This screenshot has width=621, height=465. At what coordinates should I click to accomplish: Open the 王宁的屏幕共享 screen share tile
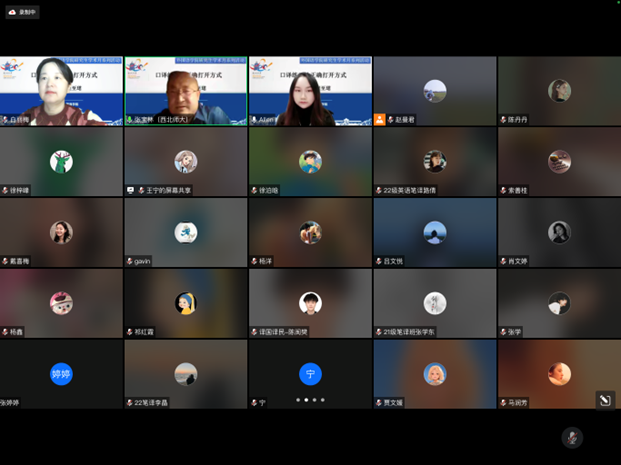185,162
